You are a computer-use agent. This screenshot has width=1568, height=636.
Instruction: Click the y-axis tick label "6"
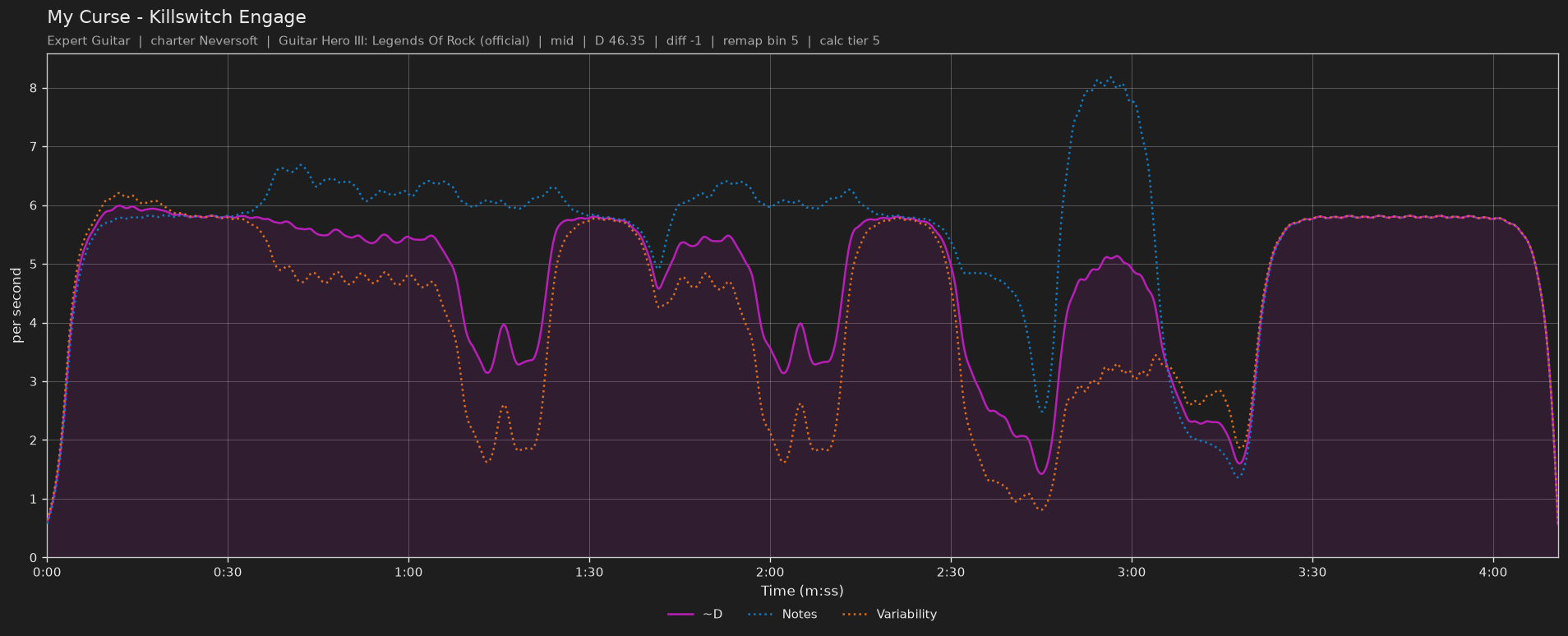[x=34, y=205]
